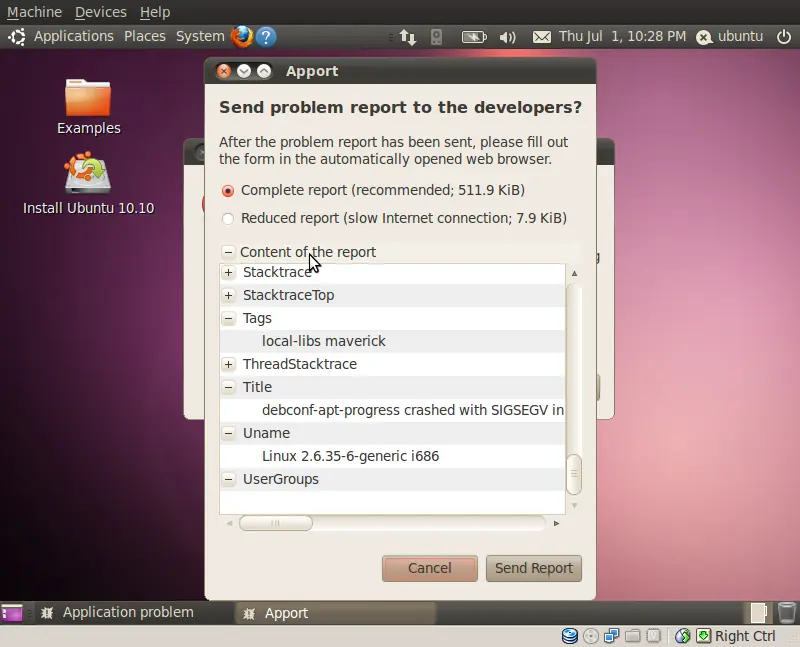Viewport: 800px width, 647px height.
Task: Select 'debconf-apt-progress crashed with SIGSEGV' row
Action: click(x=392, y=410)
